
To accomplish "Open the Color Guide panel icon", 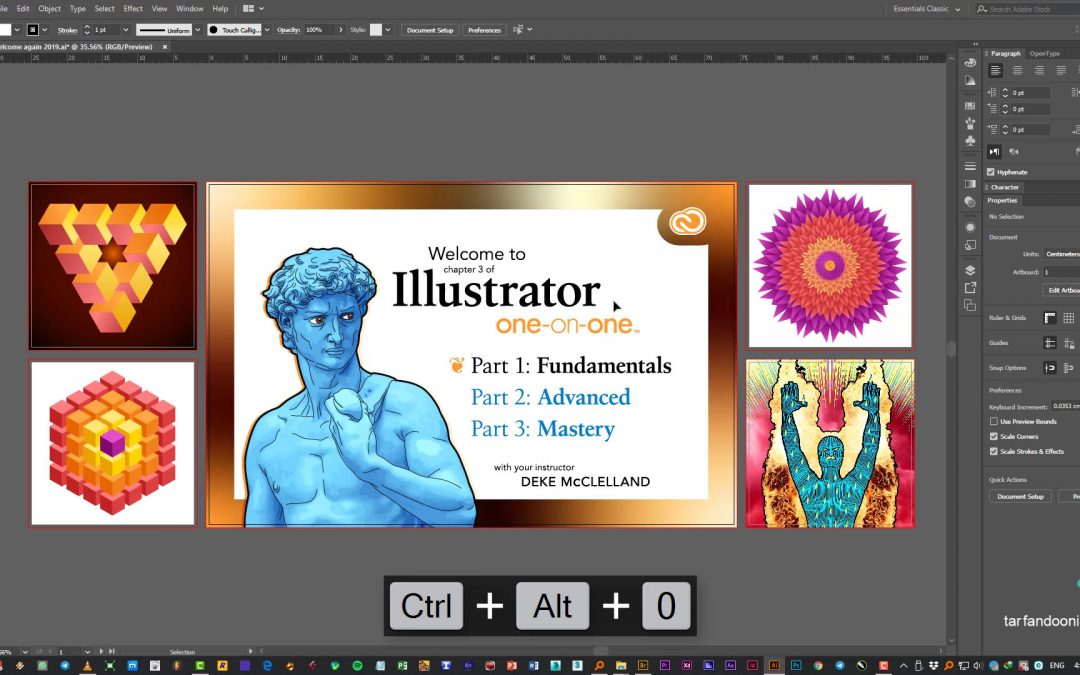I will (970, 80).
